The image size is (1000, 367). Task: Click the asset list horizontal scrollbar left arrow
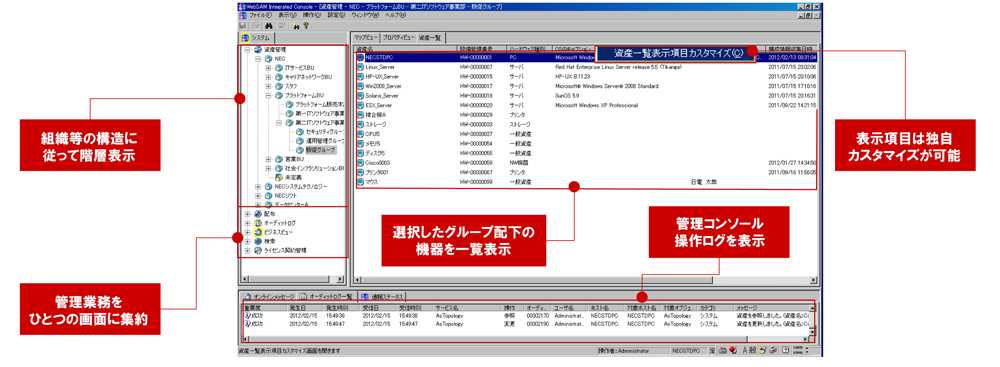point(357,280)
